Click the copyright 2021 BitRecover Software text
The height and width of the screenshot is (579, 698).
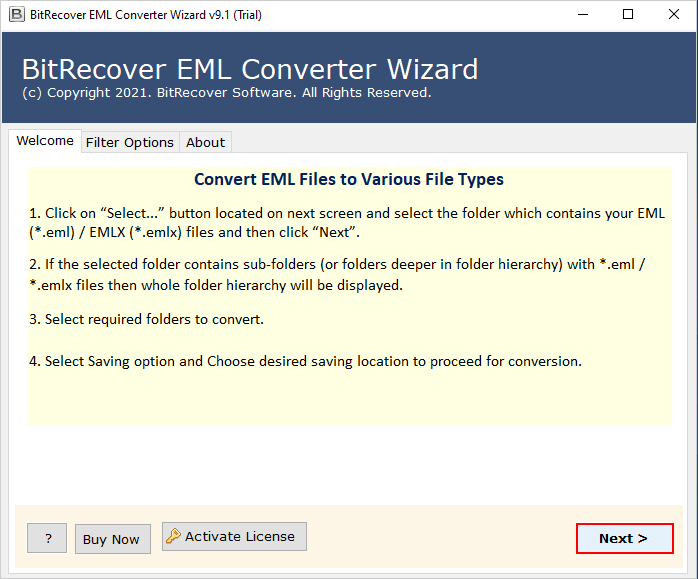[x=226, y=93]
